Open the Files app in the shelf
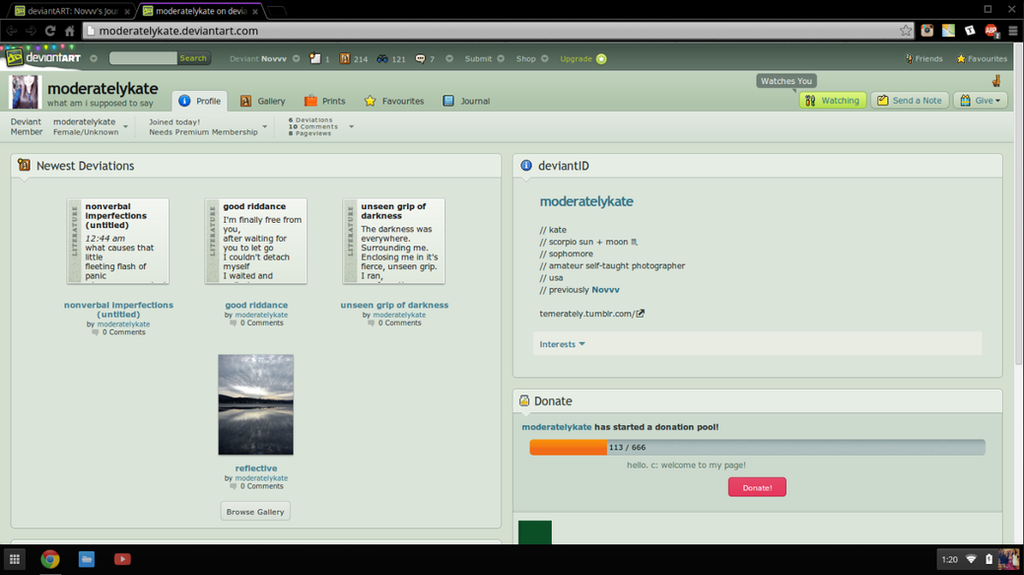Viewport: 1024px width, 575px height. tap(86, 559)
